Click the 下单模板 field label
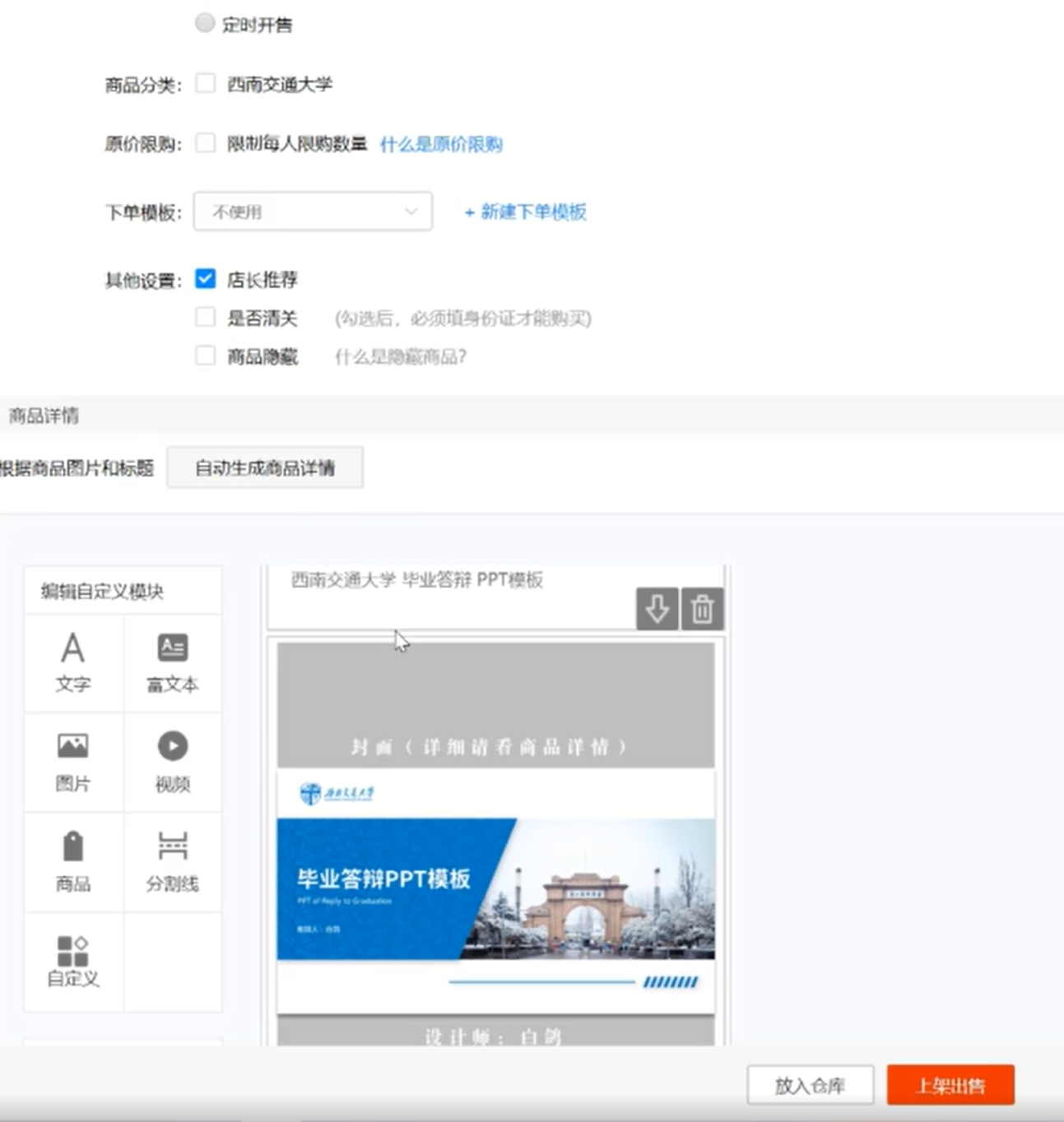 [x=143, y=213]
